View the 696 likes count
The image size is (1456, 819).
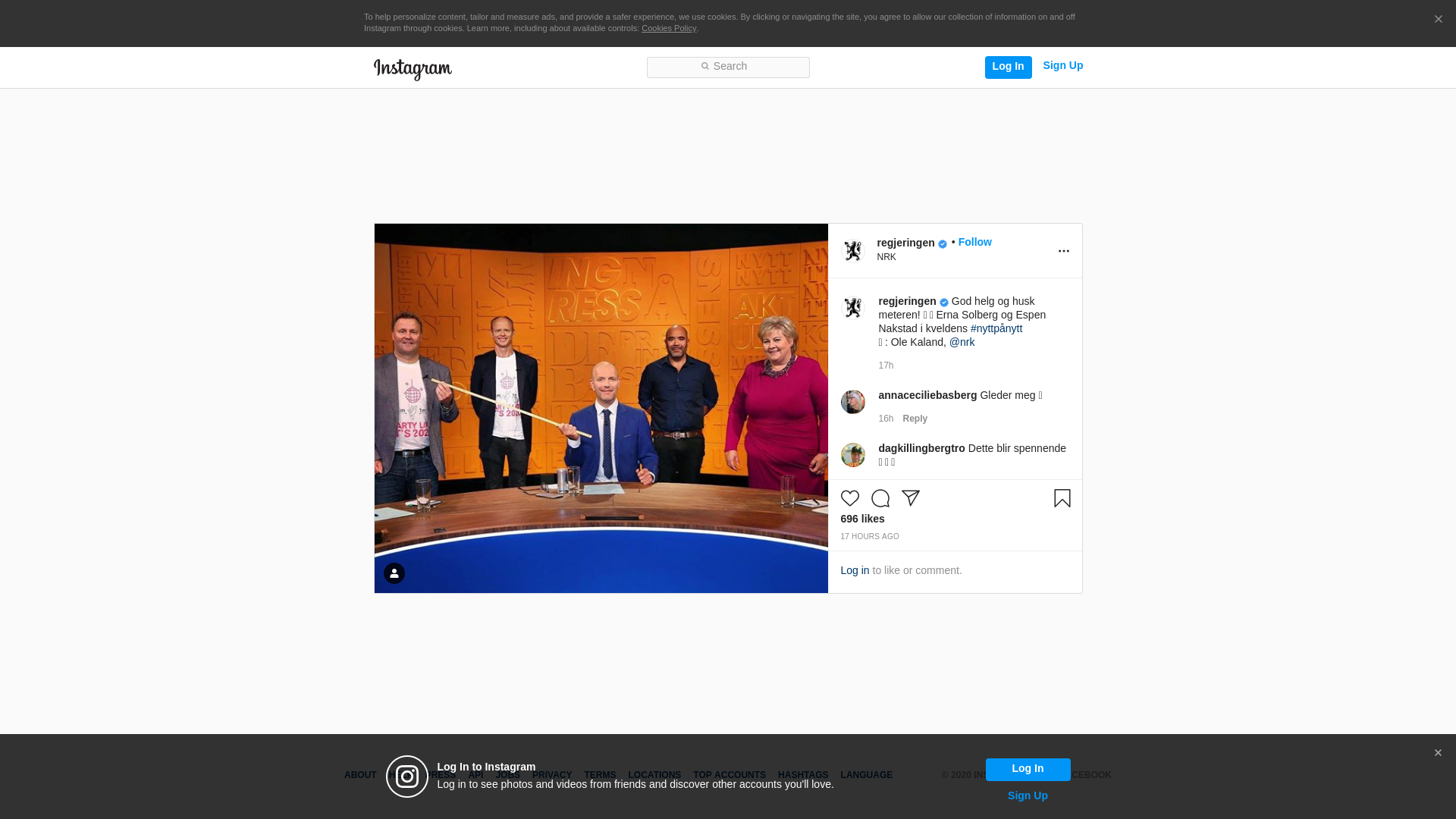click(x=862, y=519)
